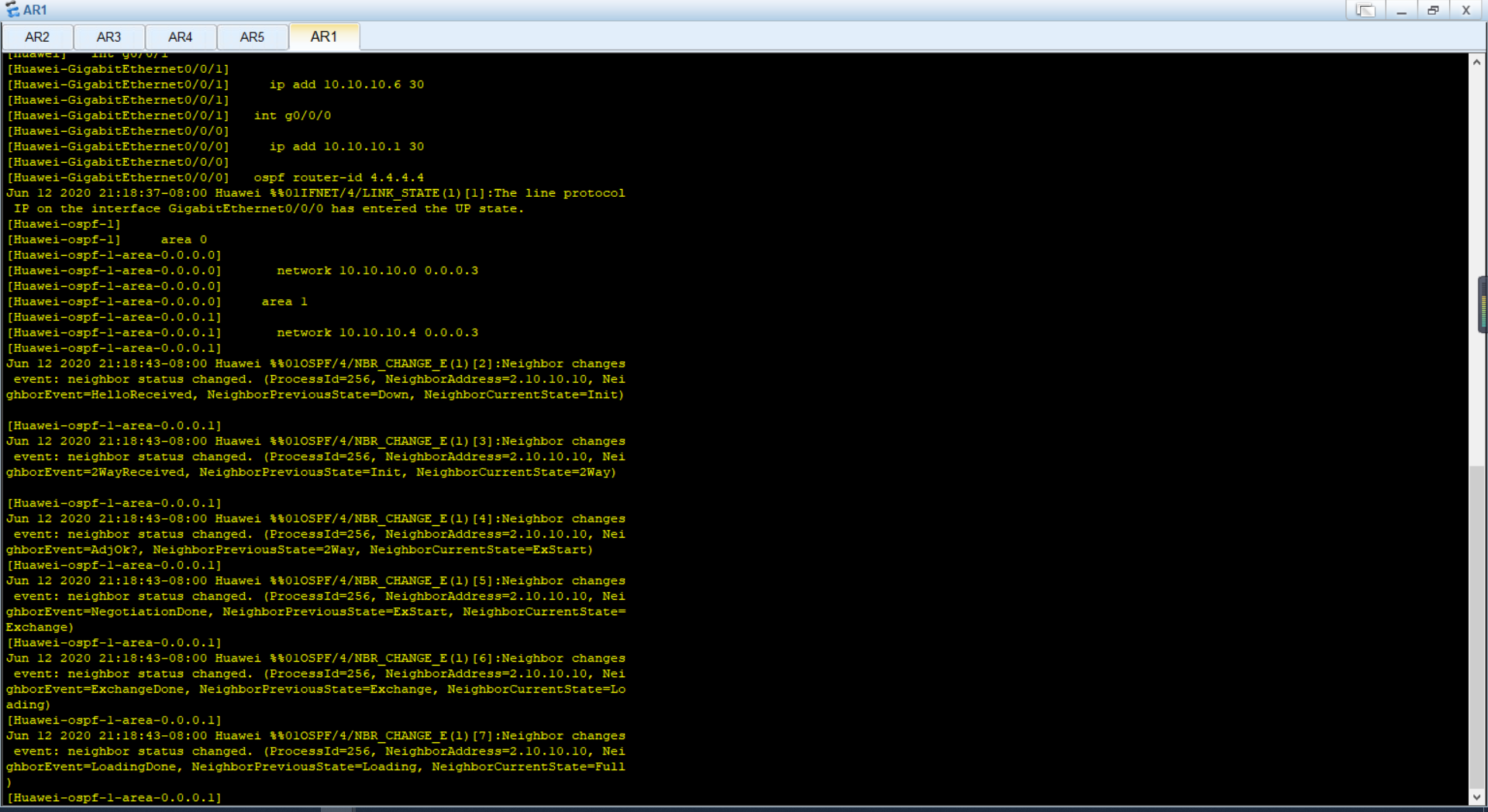Click the scrollbar up arrow
The image size is (1488, 812).
(1479, 63)
